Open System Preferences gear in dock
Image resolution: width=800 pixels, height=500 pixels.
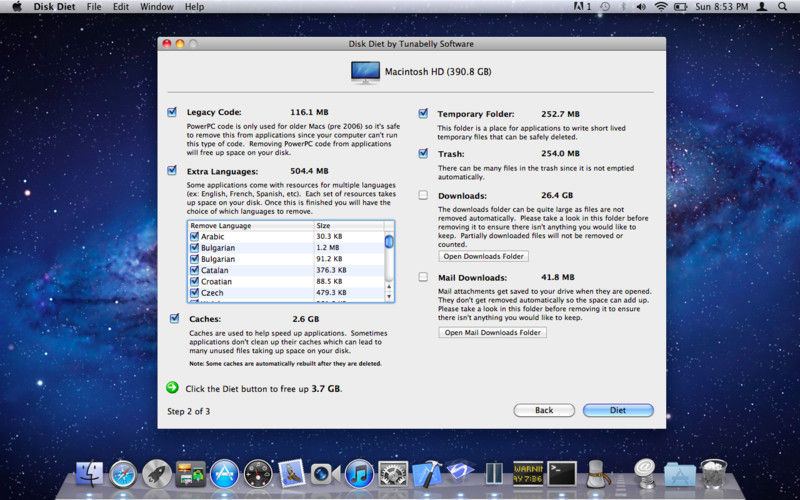click(393, 474)
